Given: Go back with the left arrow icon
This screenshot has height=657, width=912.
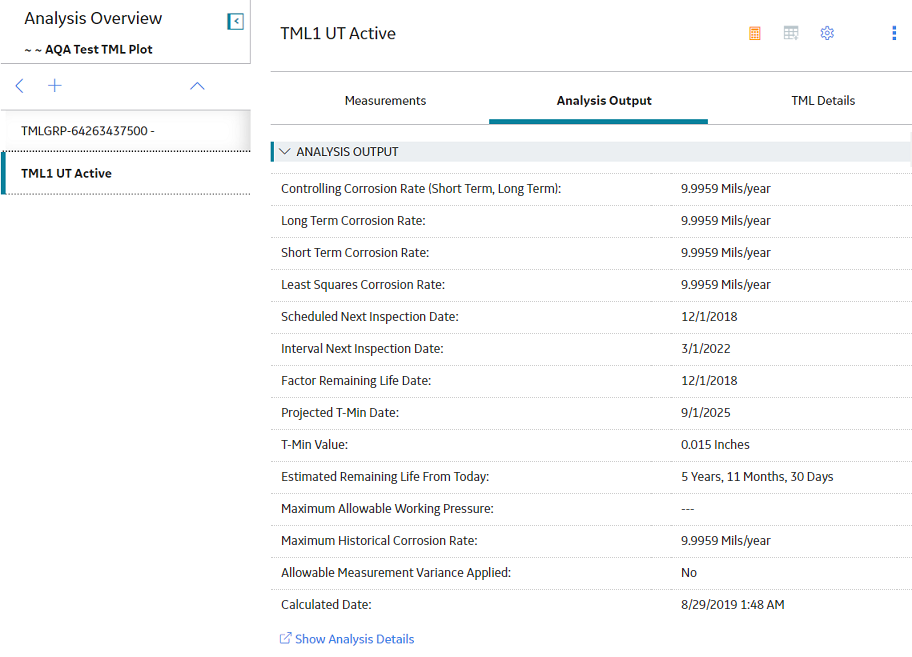Looking at the screenshot, I should (19, 86).
